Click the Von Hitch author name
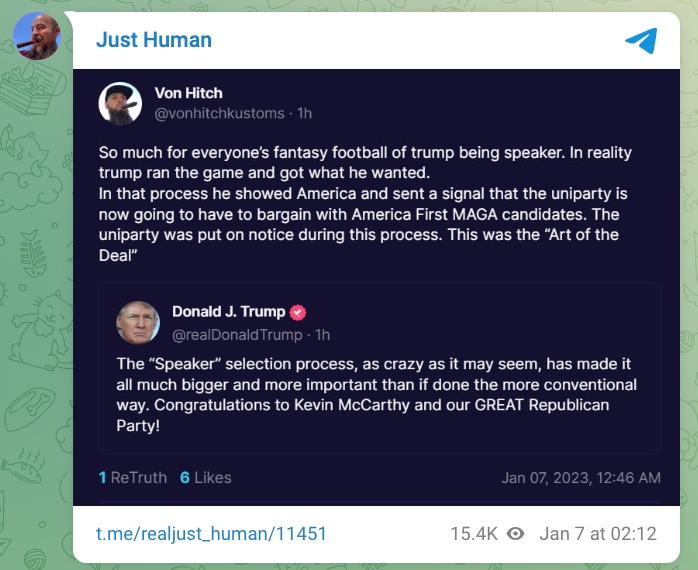This screenshot has height=570, width=698. pyautogui.click(x=189, y=93)
